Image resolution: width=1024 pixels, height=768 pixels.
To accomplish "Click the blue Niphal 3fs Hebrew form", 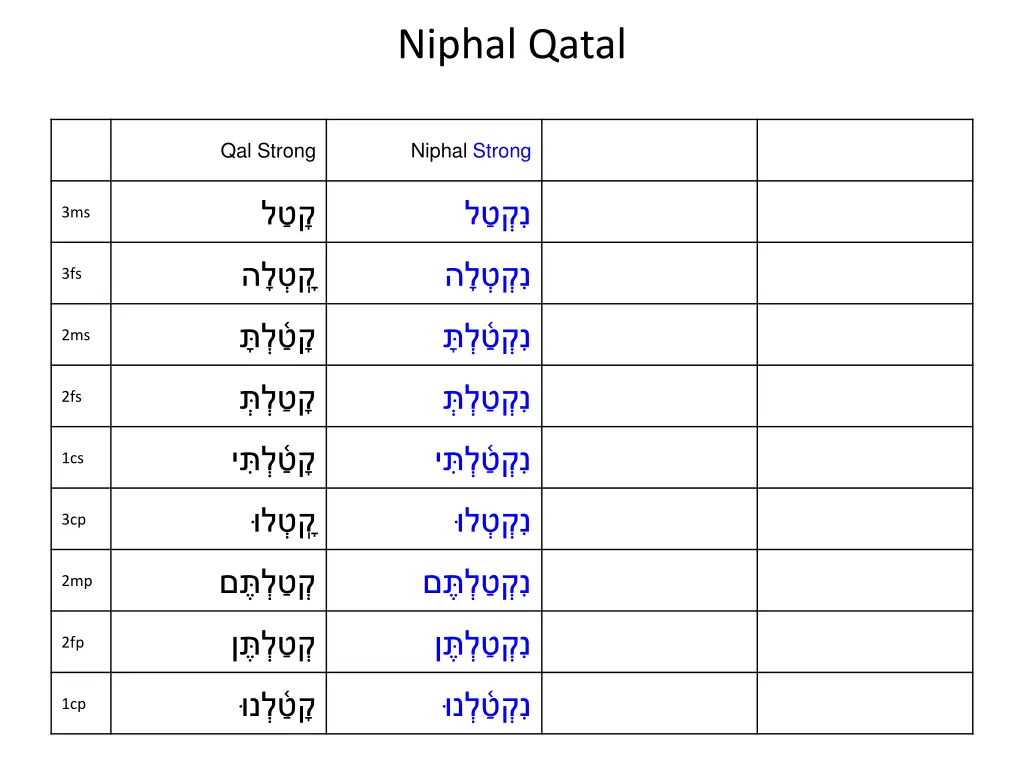I will (x=487, y=275).
